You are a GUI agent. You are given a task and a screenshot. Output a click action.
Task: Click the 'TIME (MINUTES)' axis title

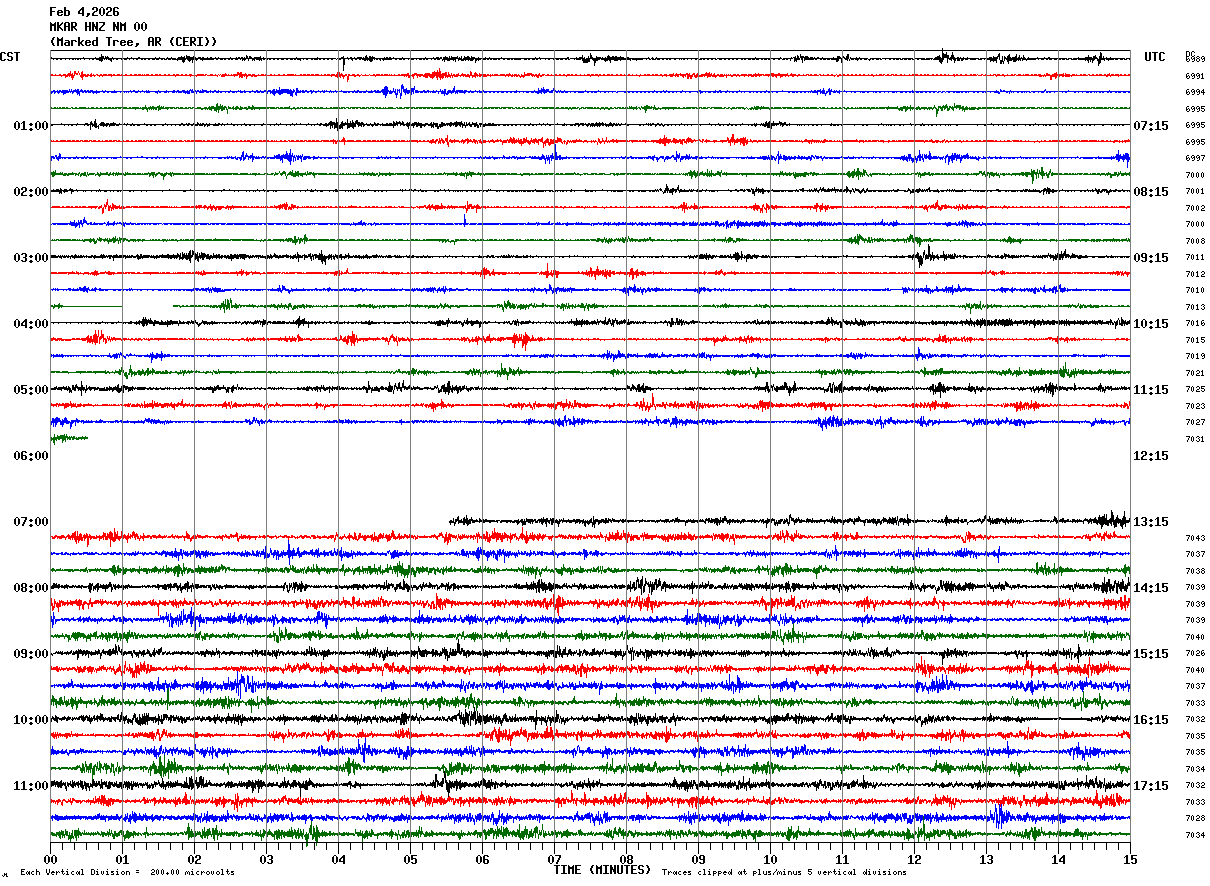[x=602, y=870]
